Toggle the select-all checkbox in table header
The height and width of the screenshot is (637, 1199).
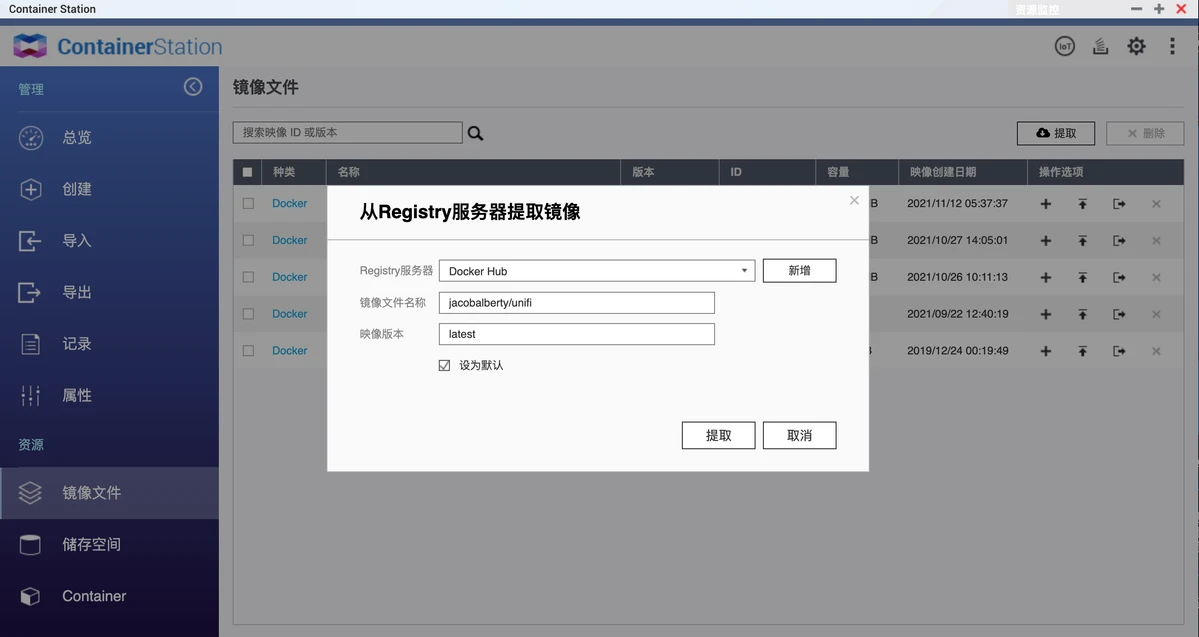pyautogui.click(x=247, y=172)
